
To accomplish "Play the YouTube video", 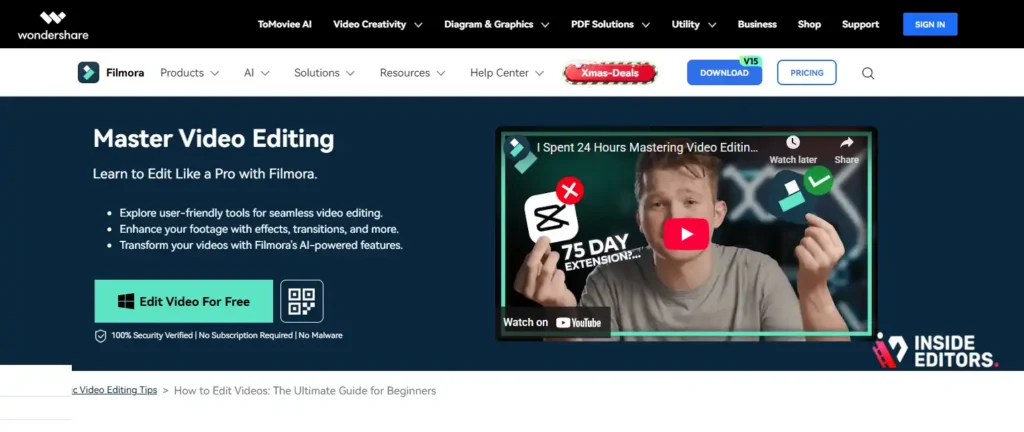I will pos(686,234).
